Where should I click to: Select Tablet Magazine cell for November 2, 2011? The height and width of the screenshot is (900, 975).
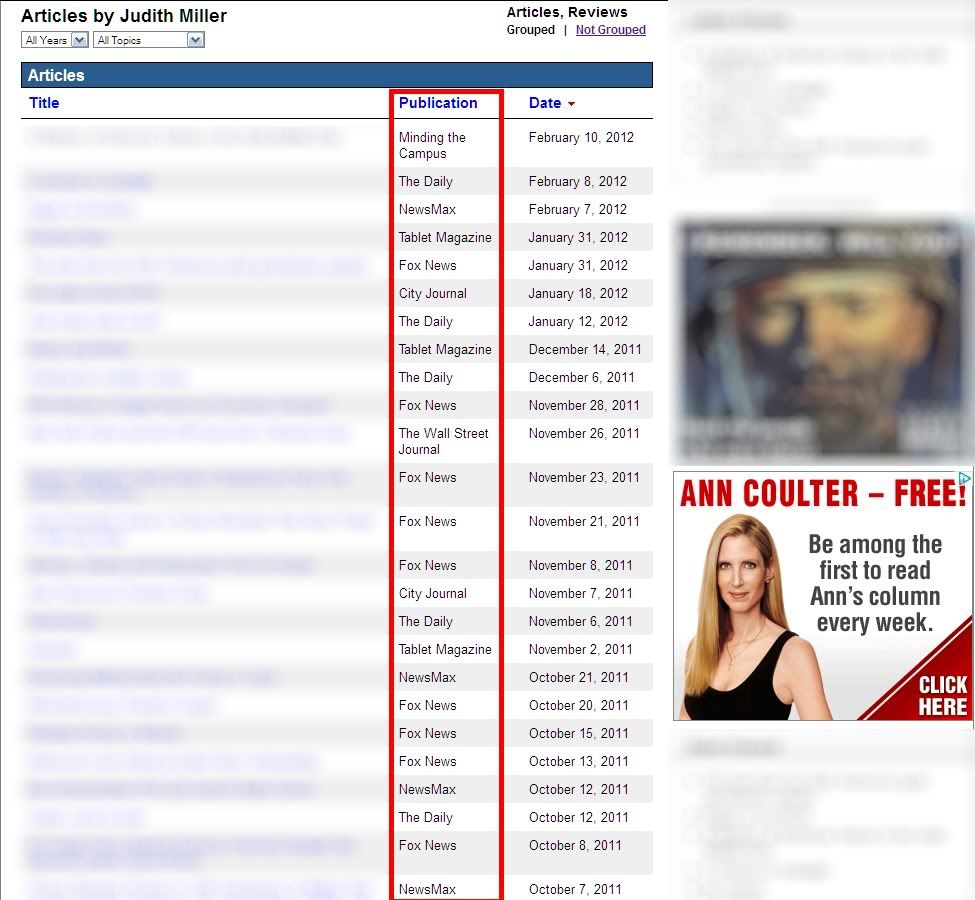click(x=445, y=650)
